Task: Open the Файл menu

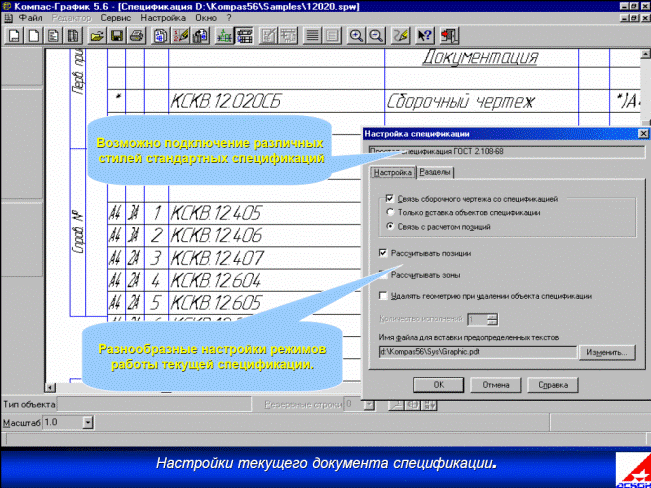Action: pyautogui.click(x=31, y=18)
